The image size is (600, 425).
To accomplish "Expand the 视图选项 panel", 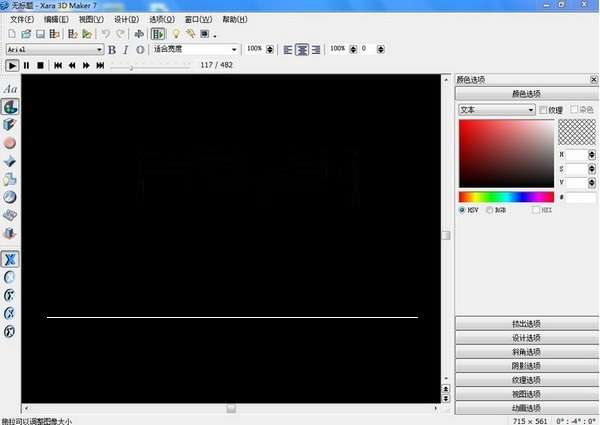I will [x=527, y=394].
